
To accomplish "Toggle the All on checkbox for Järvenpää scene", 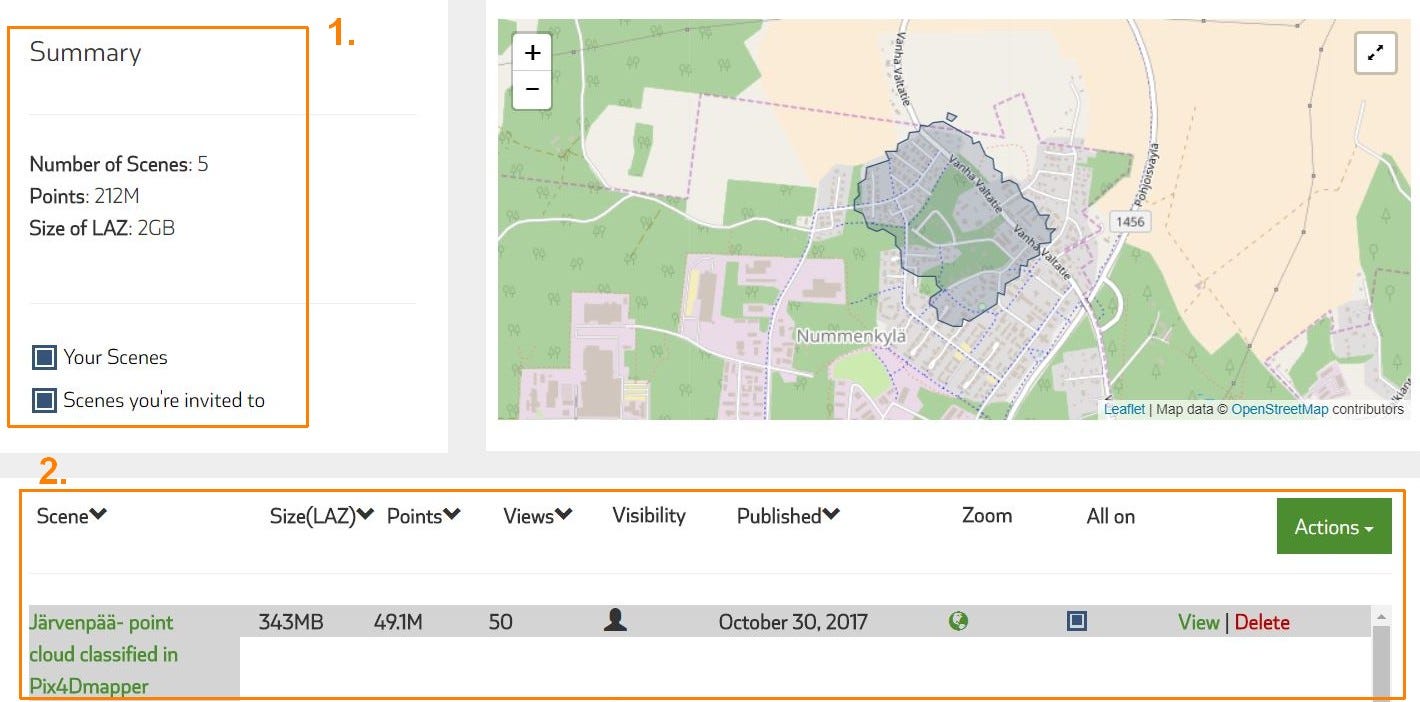I will pyautogui.click(x=1076, y=621).
